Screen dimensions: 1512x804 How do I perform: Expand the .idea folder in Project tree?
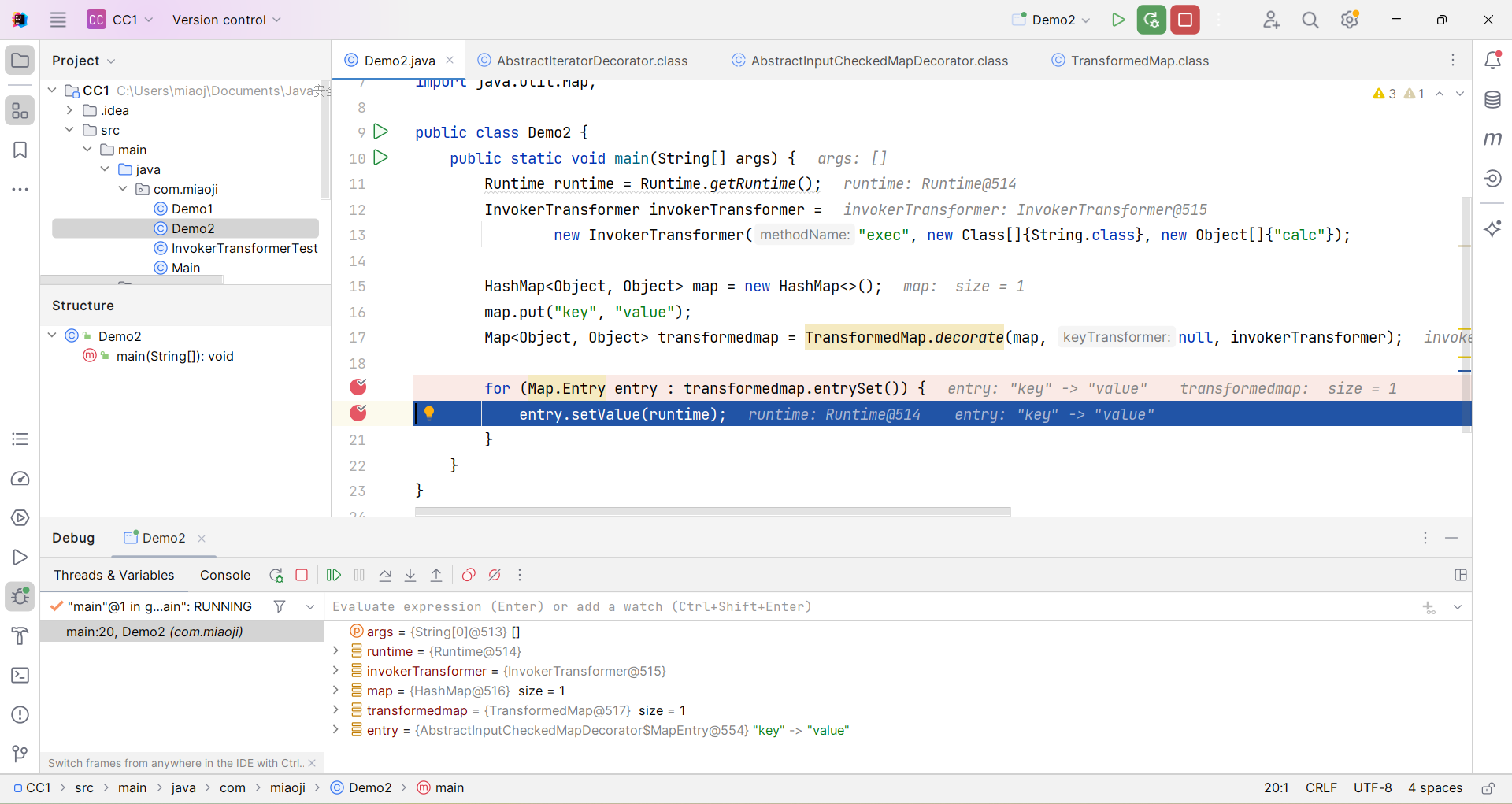tap(69, 110)
